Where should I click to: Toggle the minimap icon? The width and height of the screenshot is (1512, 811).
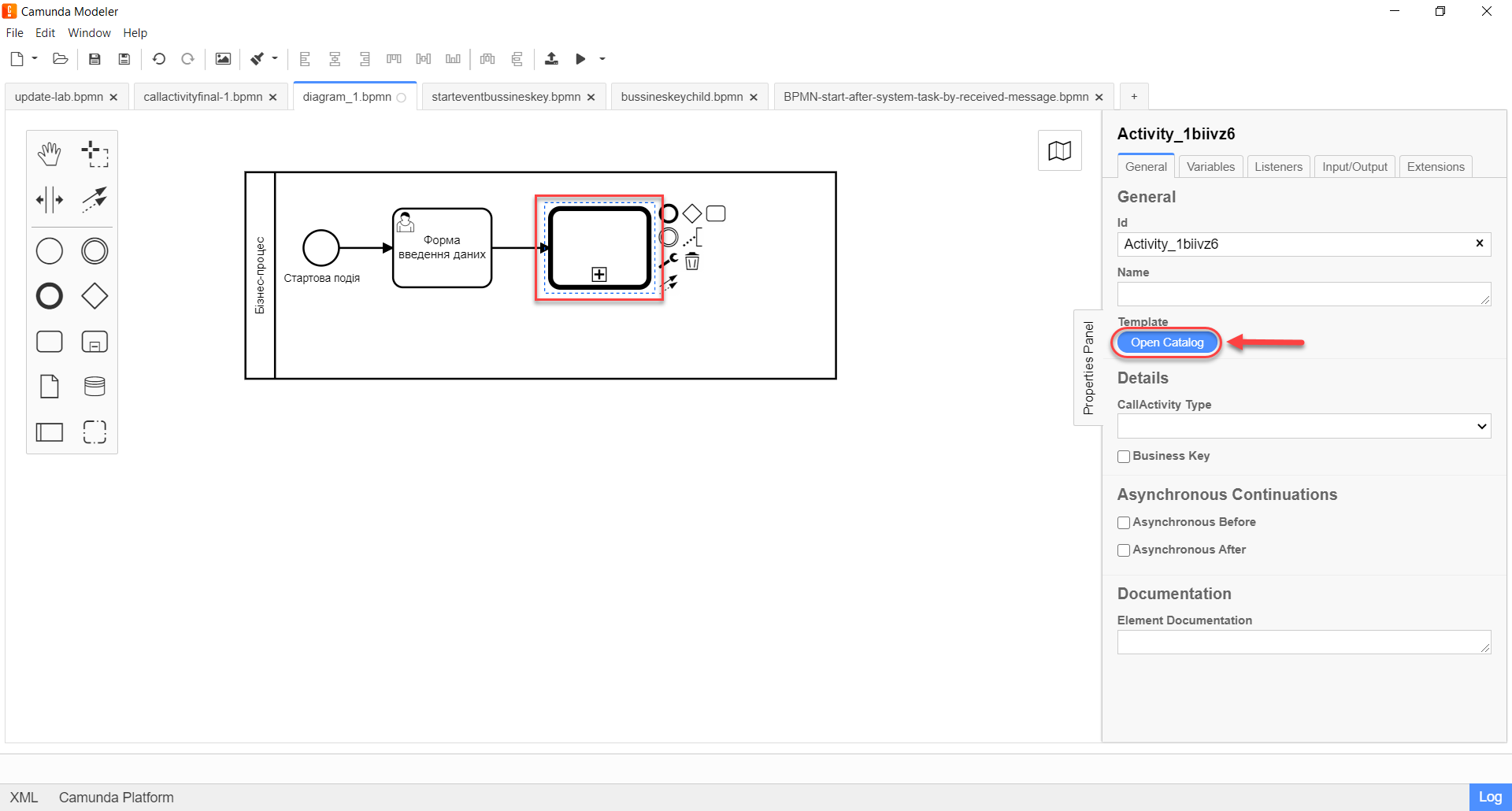(x=1059, y=150)
